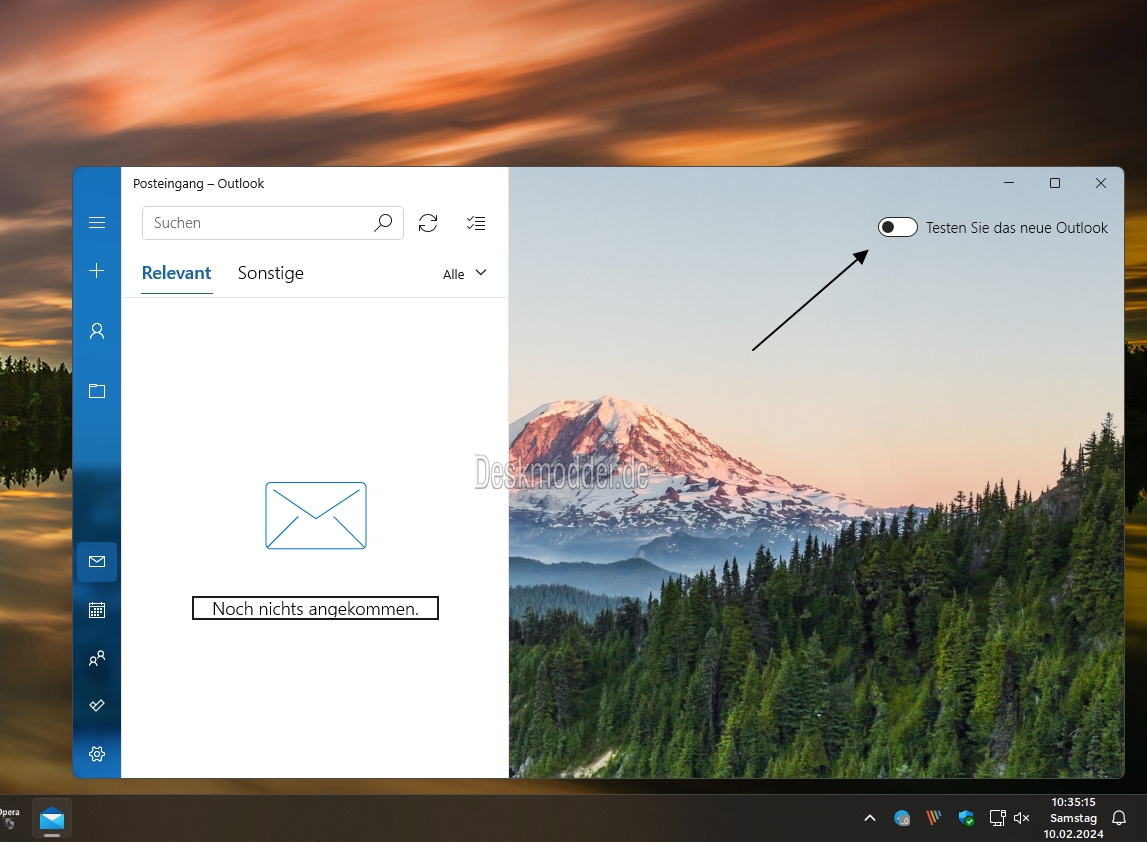1147x842 pixels.
Task: Toggle 'Testen Sie das neue Outlook' switch
Action: coord(898,228)
